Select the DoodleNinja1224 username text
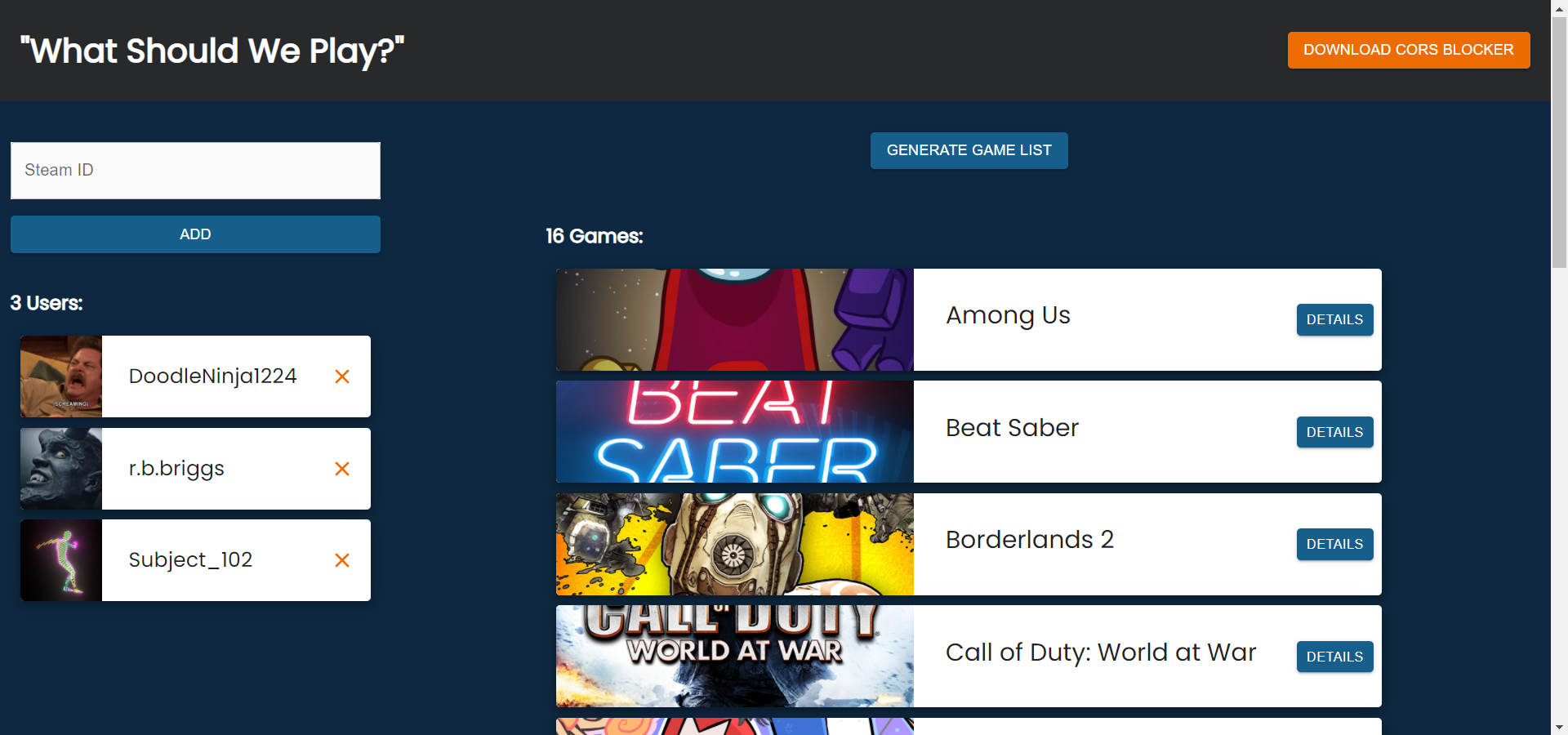The width and height of the screenshot is (1568, 735). [x=212, y=376]
